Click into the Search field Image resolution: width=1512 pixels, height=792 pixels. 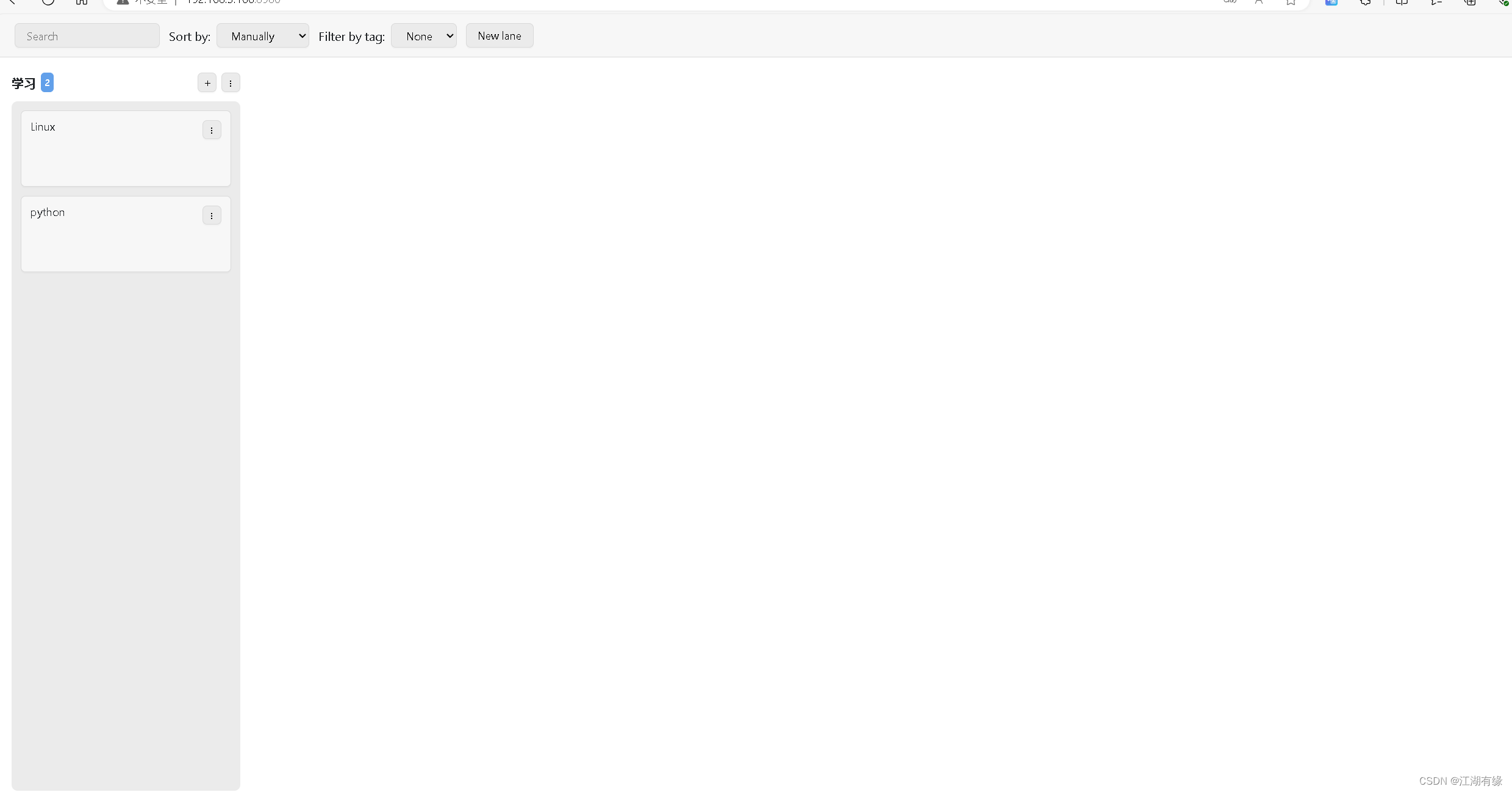[87, 36]
